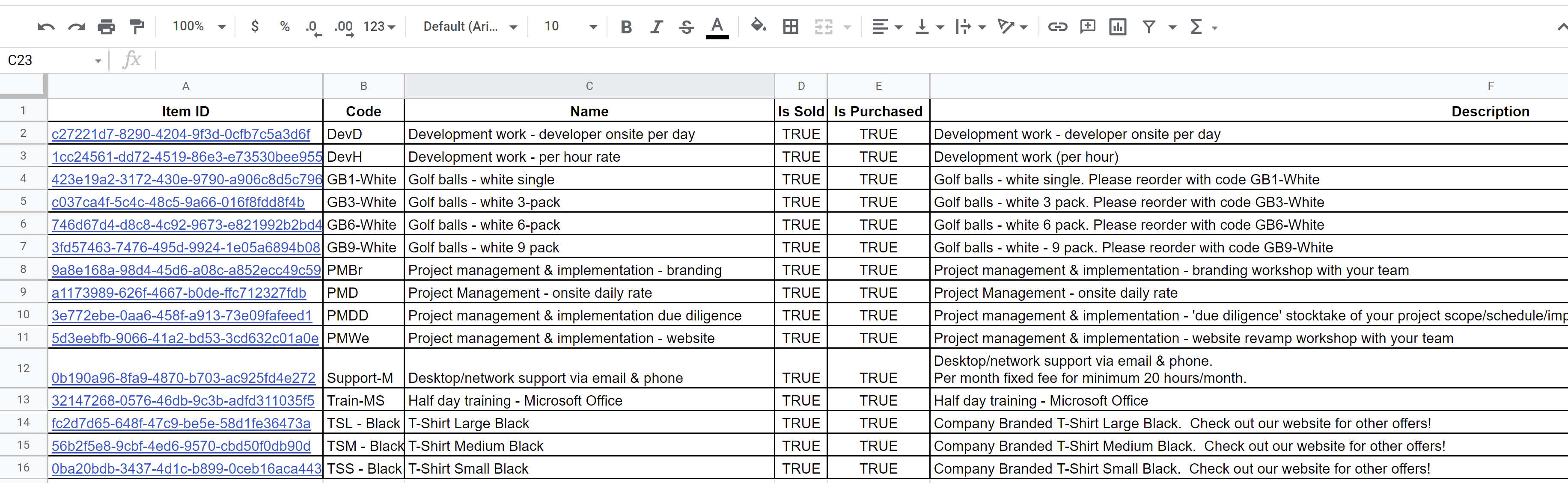The image size is (1568, 483).
Task: Open item link 0b190a96-8fa9-4870-b703-ac925fd4e272
Action: click(184, 378)
